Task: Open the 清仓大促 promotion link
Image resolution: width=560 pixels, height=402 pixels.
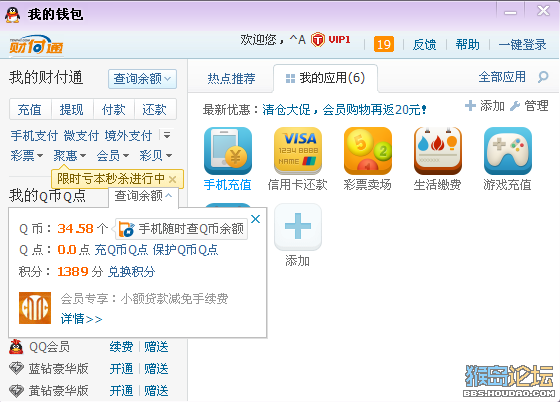Action: tap(344, 109)
